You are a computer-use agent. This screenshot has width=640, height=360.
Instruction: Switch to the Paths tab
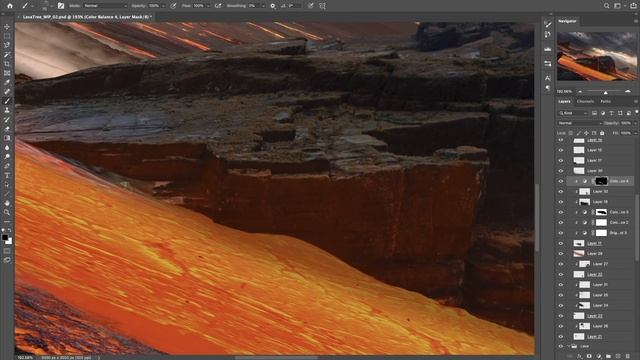(606, 101)
